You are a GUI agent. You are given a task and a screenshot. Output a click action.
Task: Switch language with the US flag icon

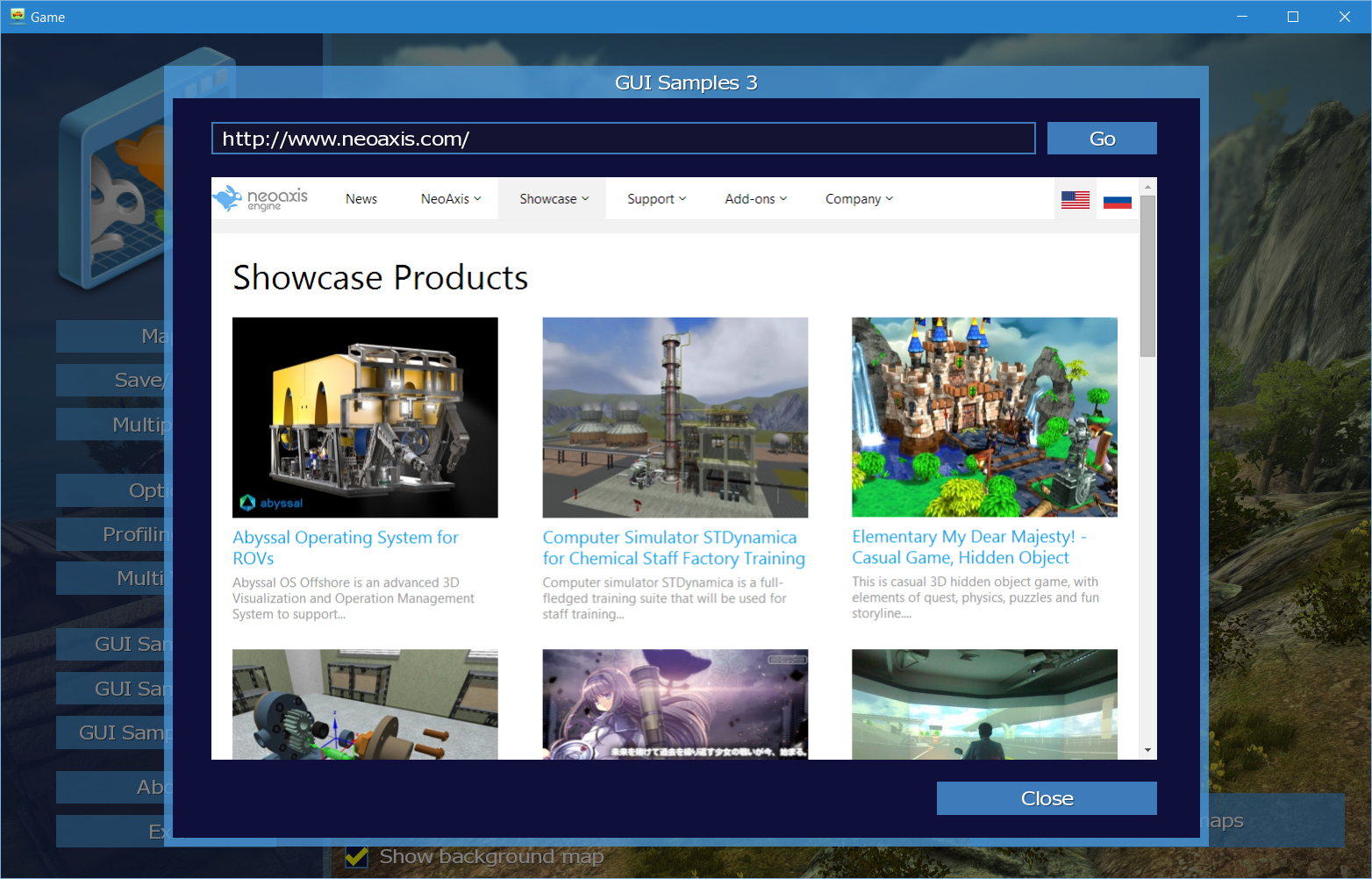[1075, 200]
